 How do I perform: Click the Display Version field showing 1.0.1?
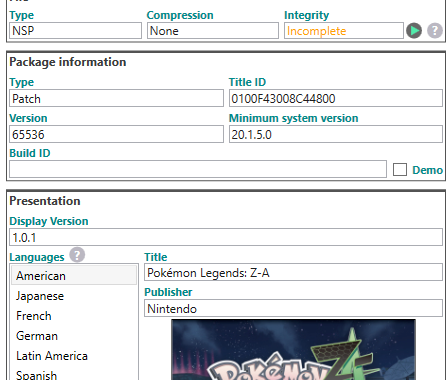[x=226, y=237]
